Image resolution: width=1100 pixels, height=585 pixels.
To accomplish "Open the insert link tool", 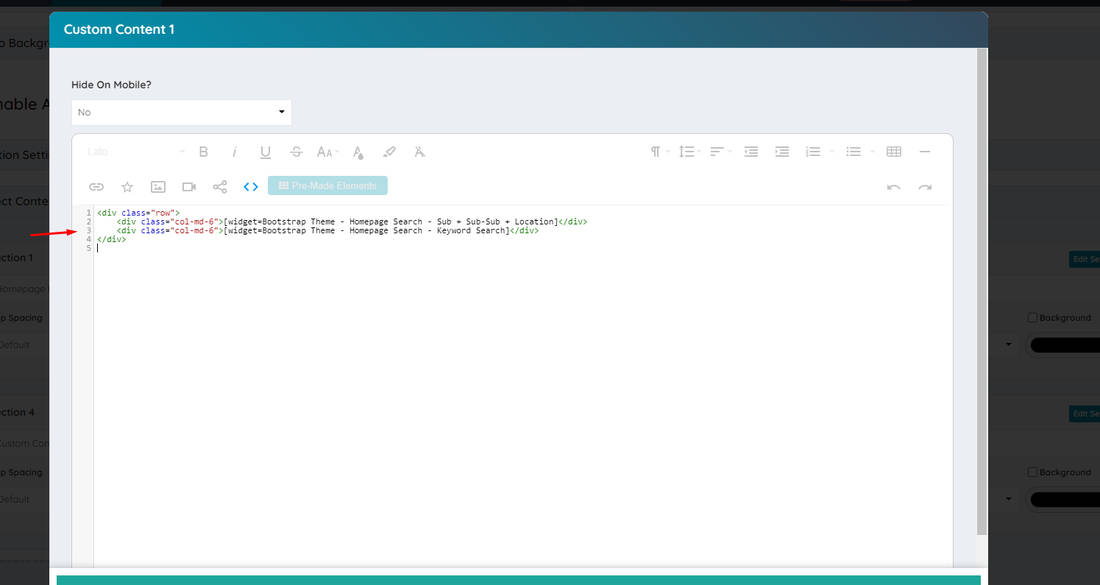I will [x=96, y=186].
